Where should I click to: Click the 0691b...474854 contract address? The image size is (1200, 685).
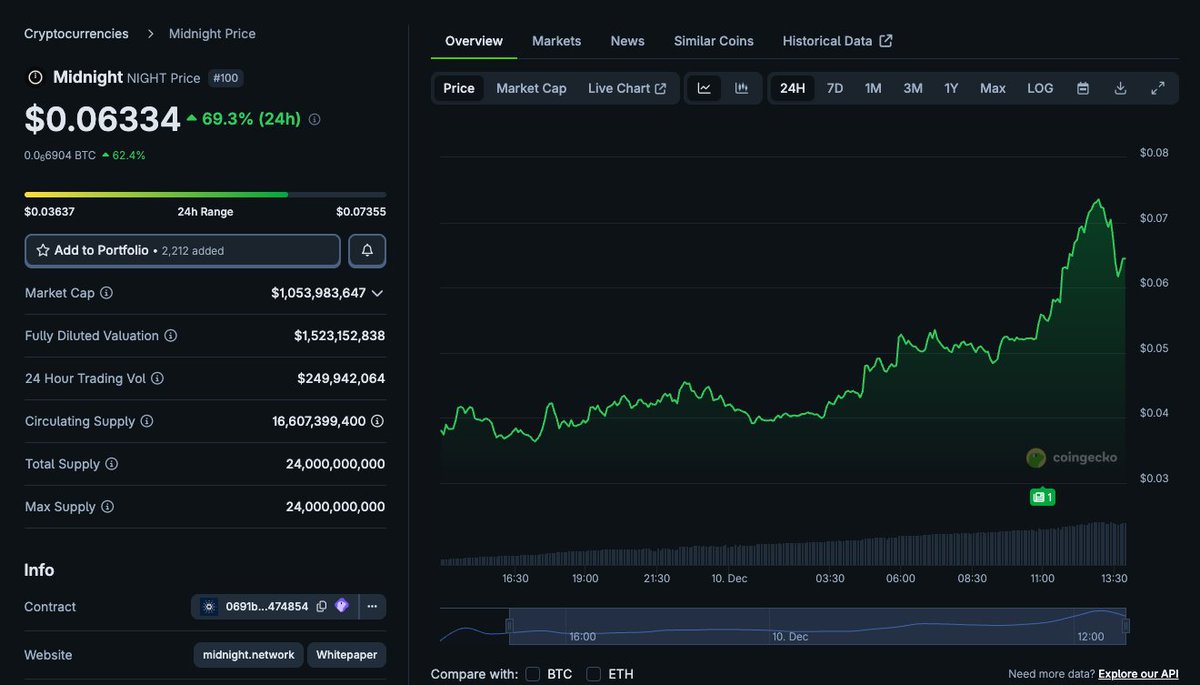[267, 607]
